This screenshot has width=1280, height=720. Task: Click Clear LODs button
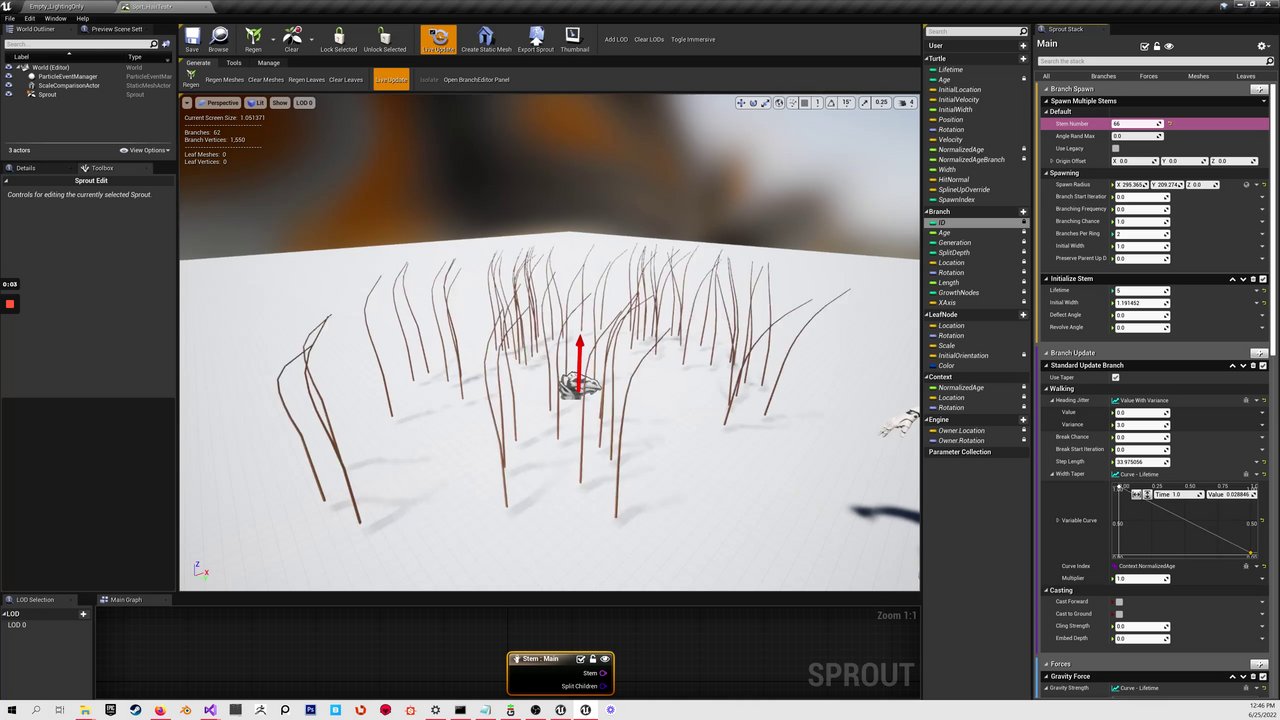pyautogui.click(x=649, y=39)
